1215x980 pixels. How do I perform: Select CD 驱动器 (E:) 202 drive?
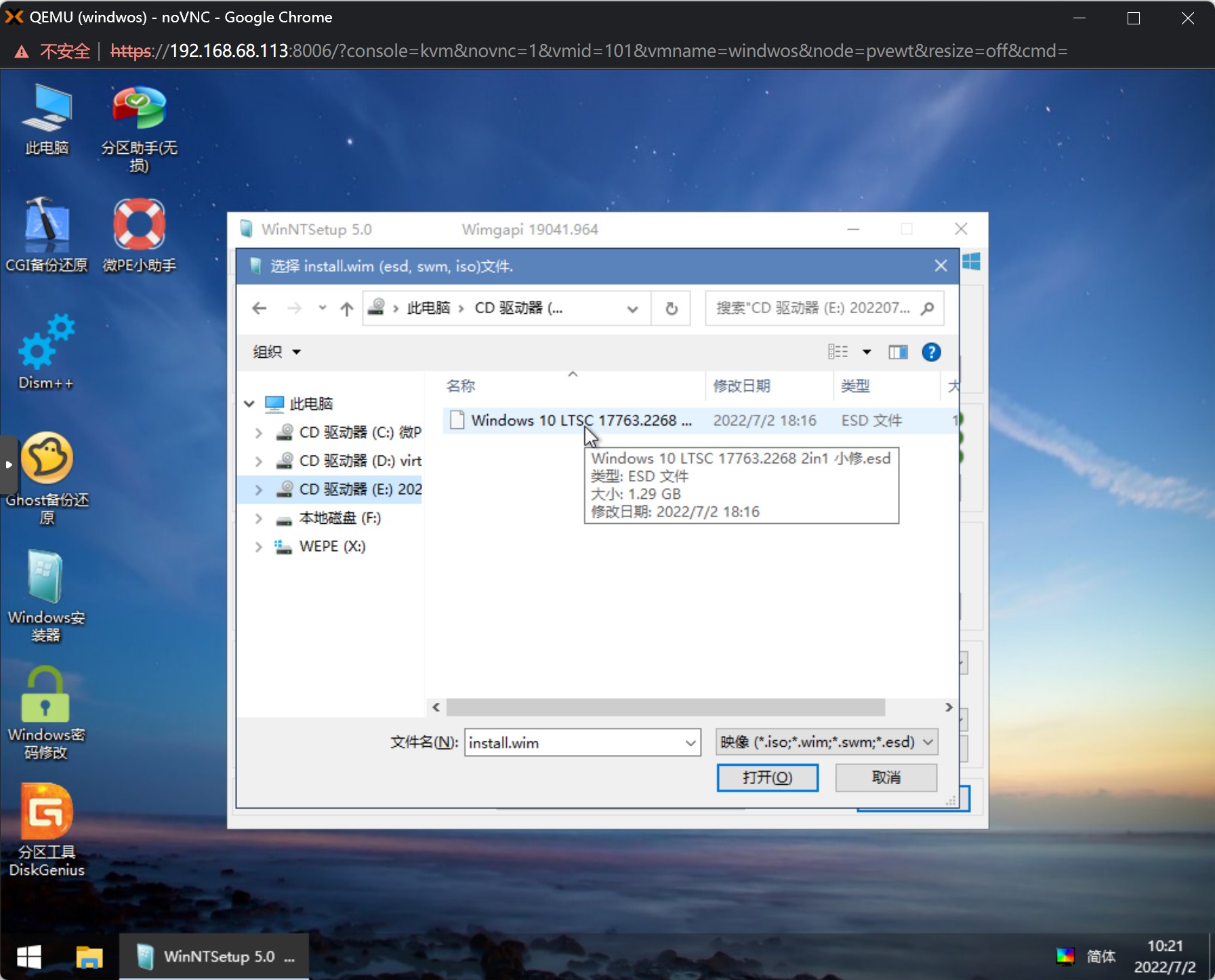coord(348,489)
